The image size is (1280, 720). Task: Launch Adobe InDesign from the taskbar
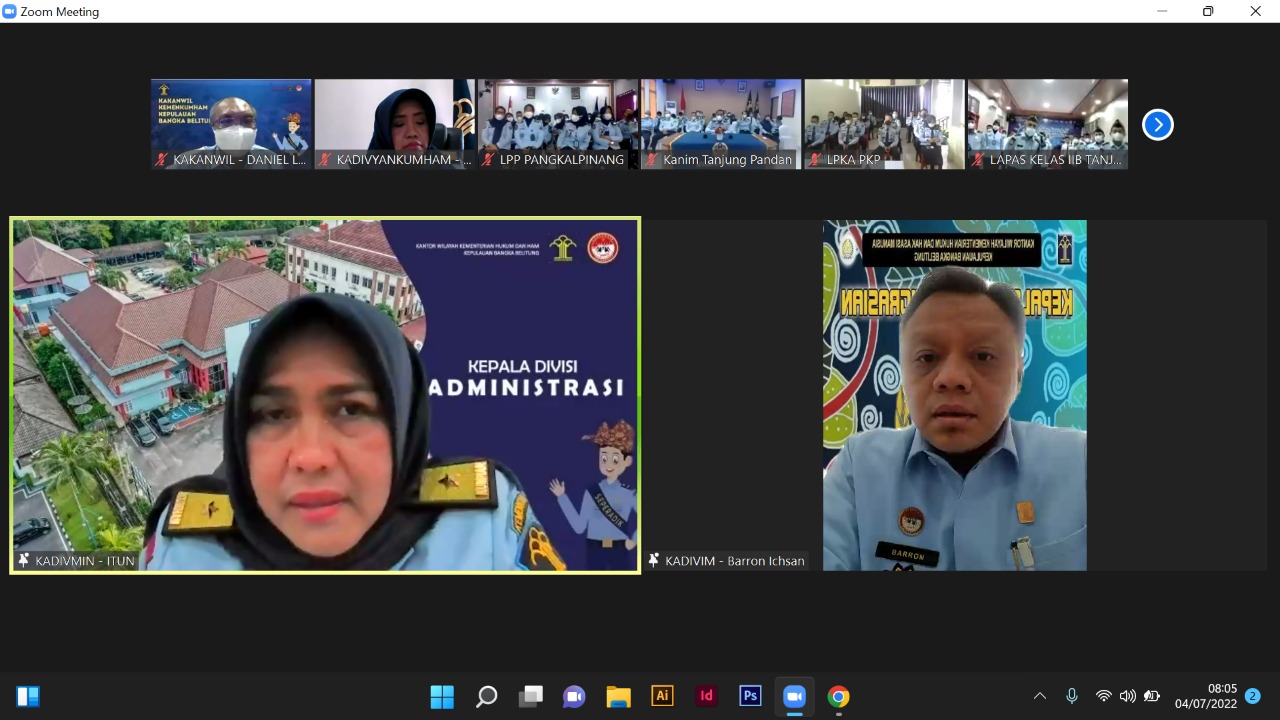pos(706,697)
